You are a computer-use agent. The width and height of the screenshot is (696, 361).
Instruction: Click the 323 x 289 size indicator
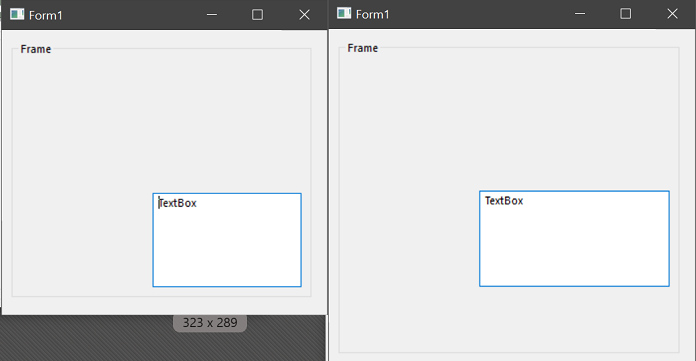[x=210, y=323]
